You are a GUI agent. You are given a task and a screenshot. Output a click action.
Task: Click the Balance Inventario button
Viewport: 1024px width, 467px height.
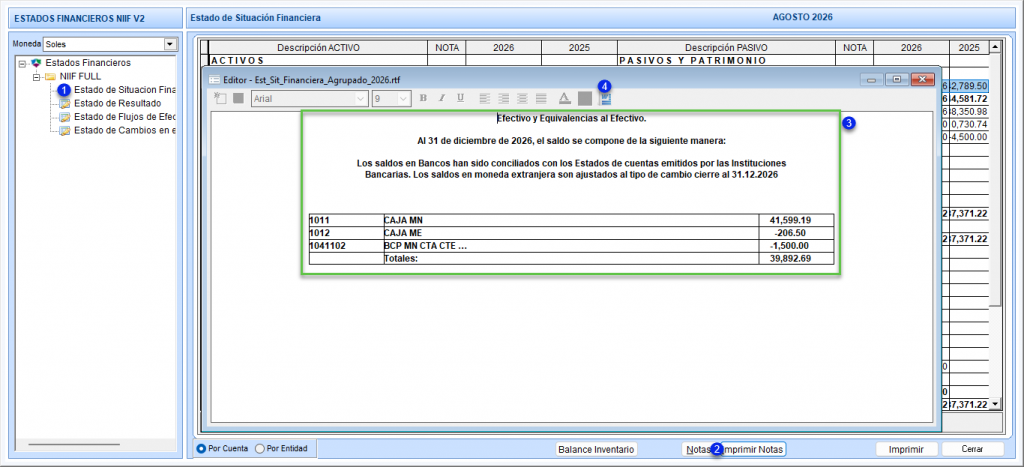click(x=596, y=449)
